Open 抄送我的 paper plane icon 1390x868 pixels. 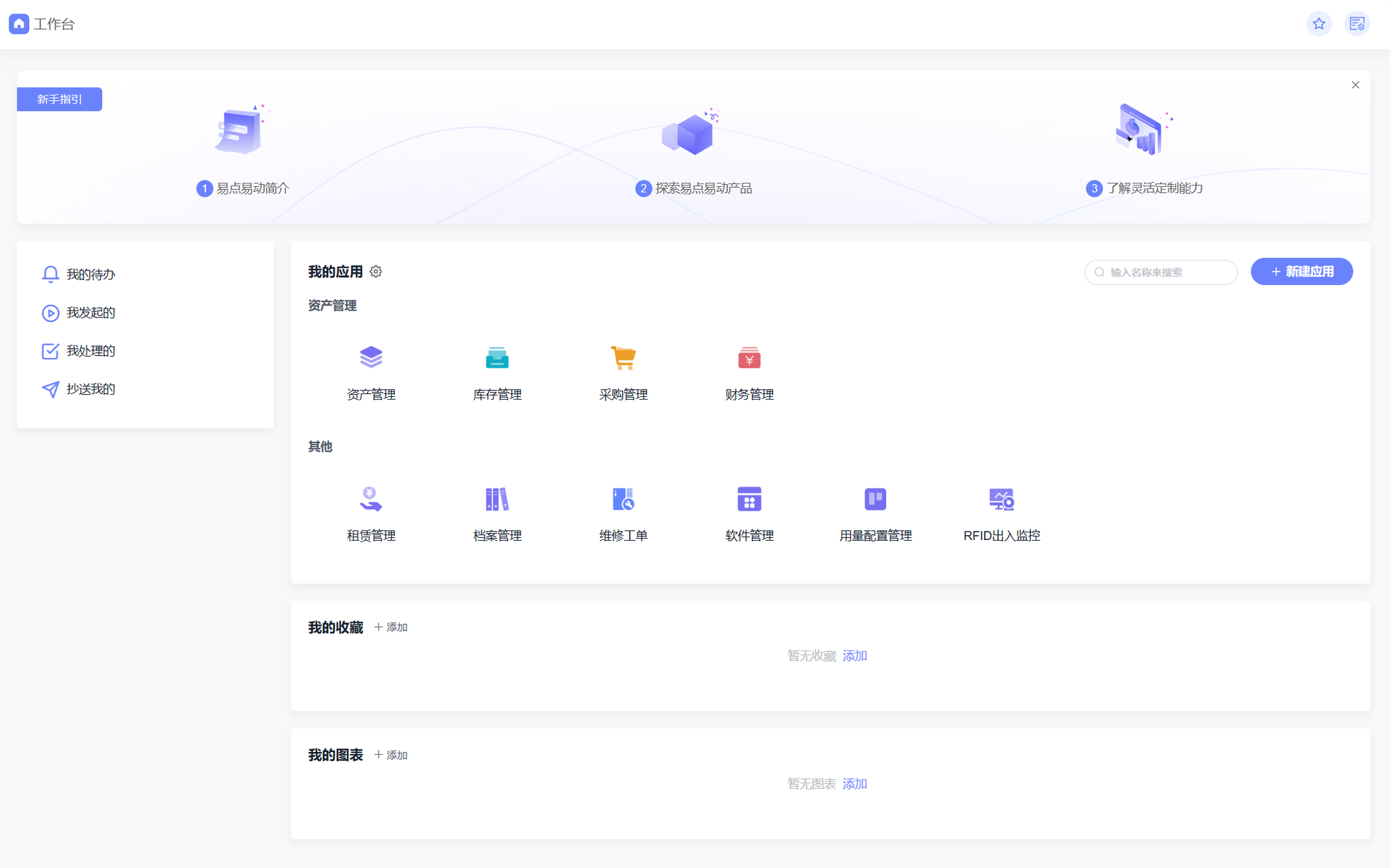pos(50,389)
